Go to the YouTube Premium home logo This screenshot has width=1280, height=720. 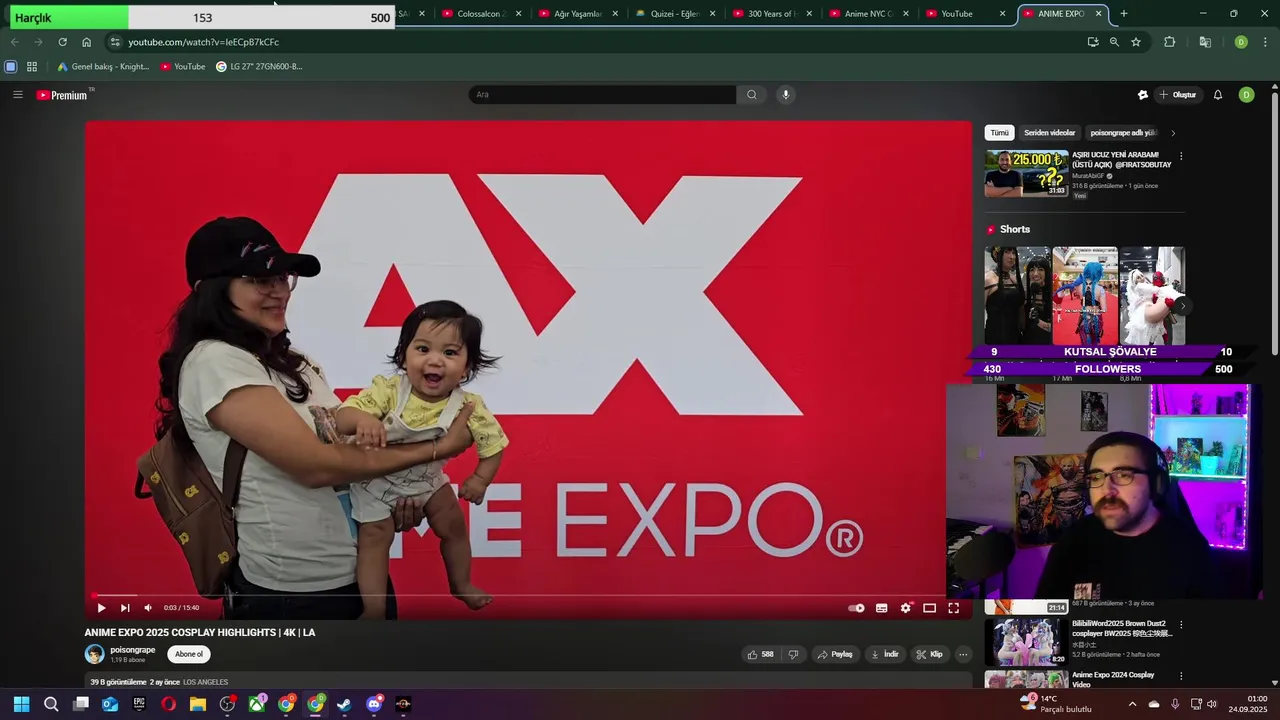point(63,95)
